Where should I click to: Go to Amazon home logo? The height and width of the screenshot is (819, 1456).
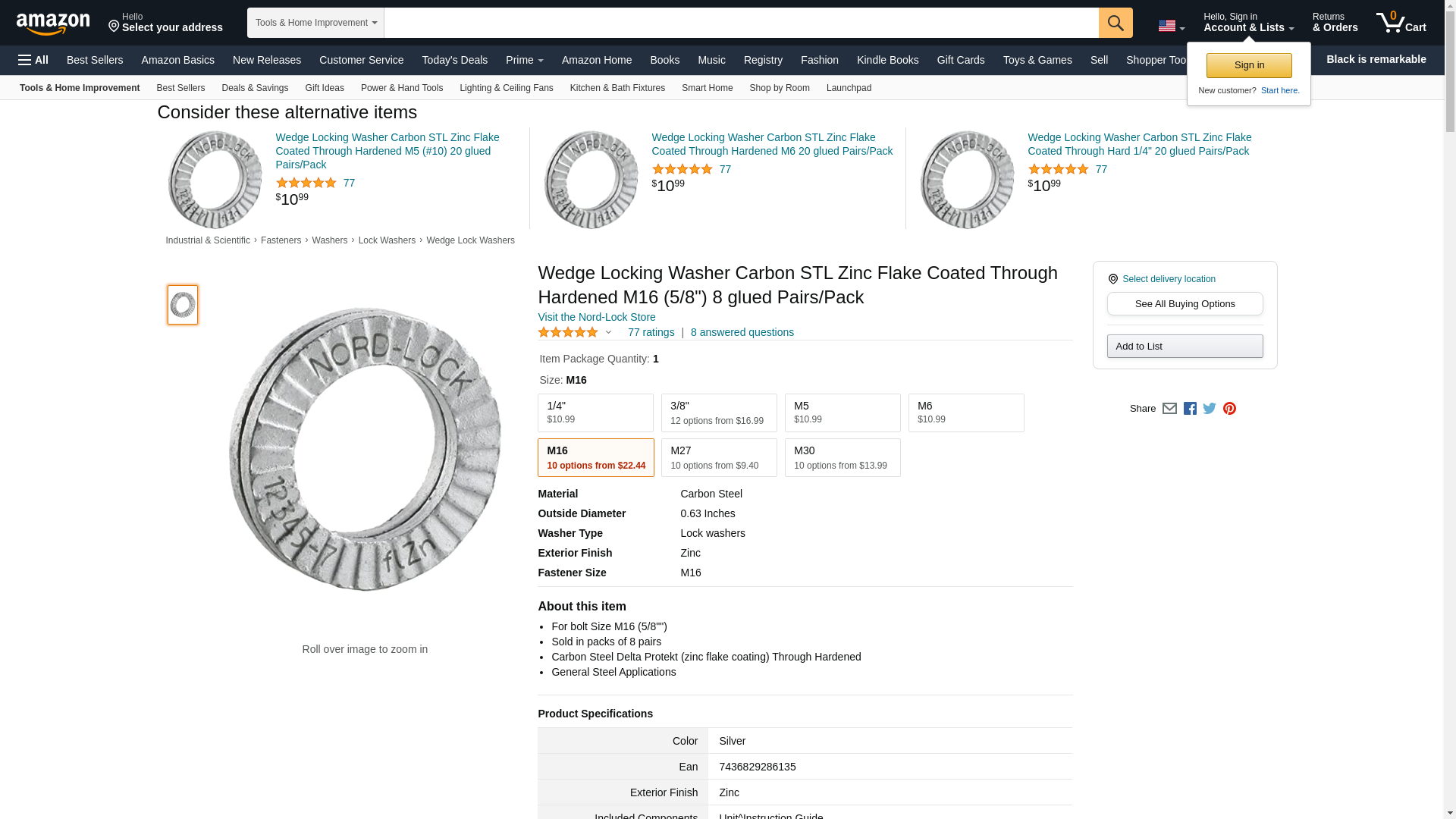[53, 24]
